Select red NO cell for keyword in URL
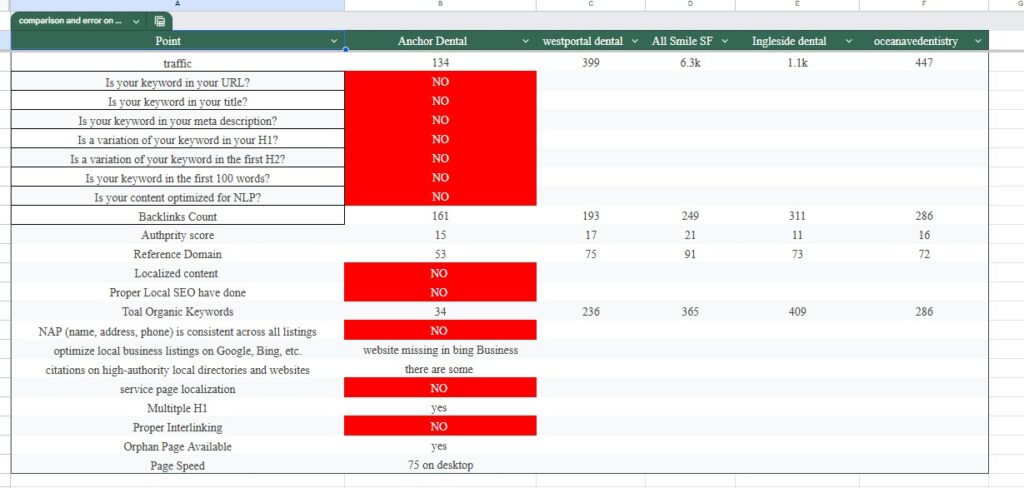Viewport: 1024px width, 488px height. pos(440,83)
